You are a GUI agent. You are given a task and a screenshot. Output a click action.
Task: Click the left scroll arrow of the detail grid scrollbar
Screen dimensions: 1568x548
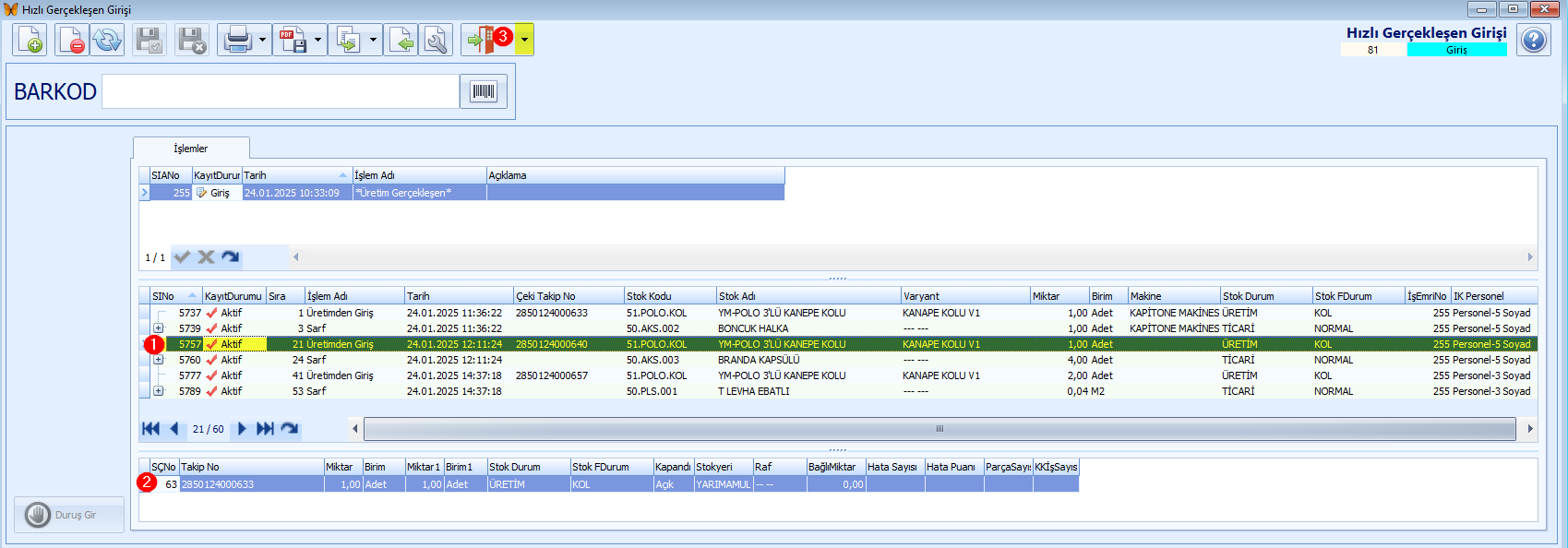coord(355,429)
